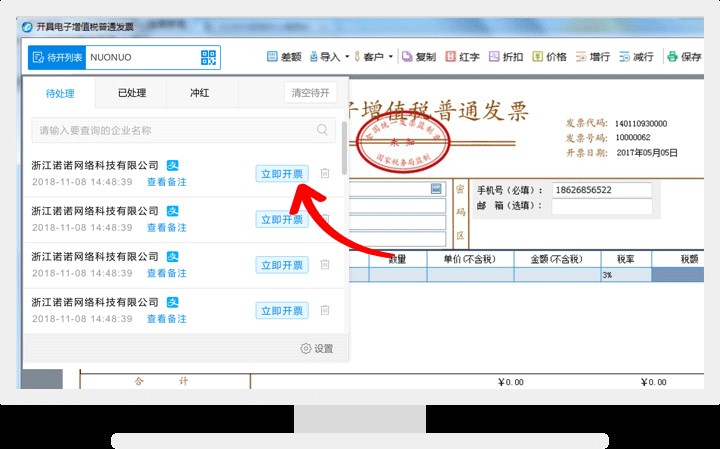This screenshot has width=720, height=449.
Task: Delete the fourth pending entry via trash icon
Action: point(325,310)
